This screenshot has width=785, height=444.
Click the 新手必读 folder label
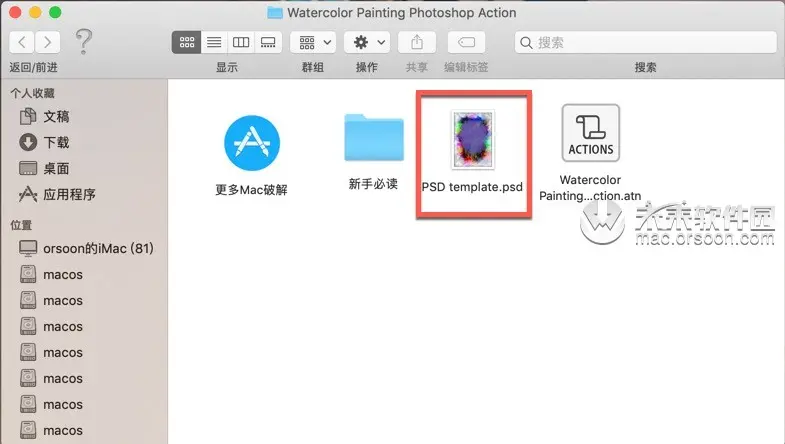[373, 184]
